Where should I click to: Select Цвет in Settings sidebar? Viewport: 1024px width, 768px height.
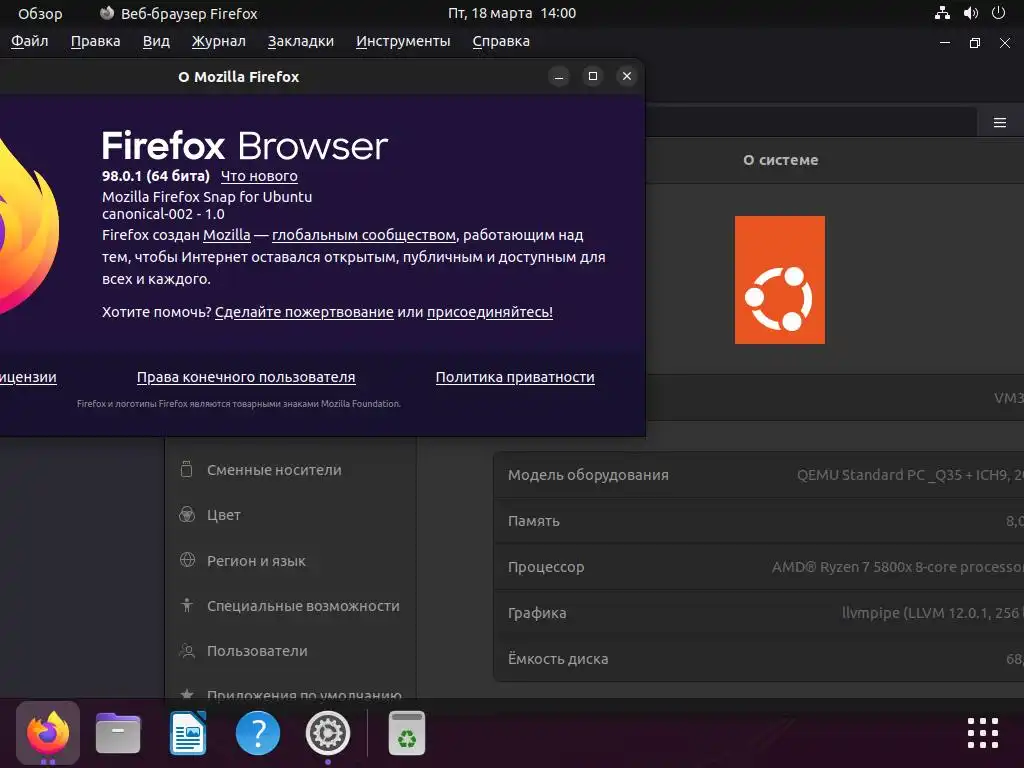[291, 515]
